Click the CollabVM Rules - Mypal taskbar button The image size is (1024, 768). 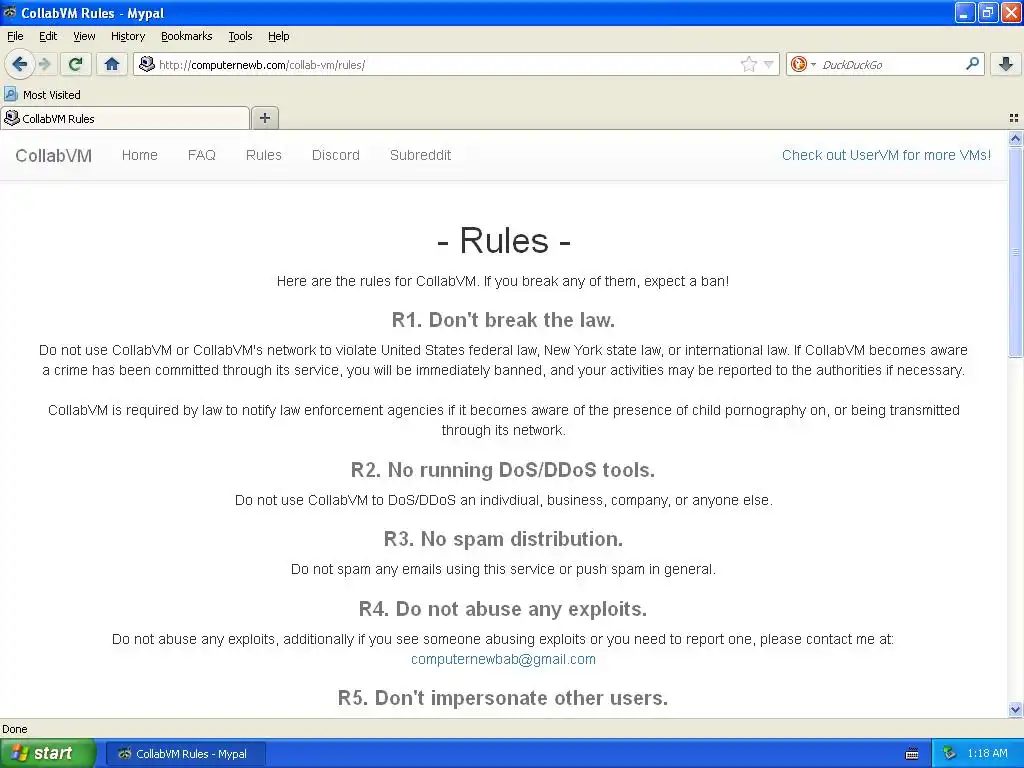click(185, 754)
